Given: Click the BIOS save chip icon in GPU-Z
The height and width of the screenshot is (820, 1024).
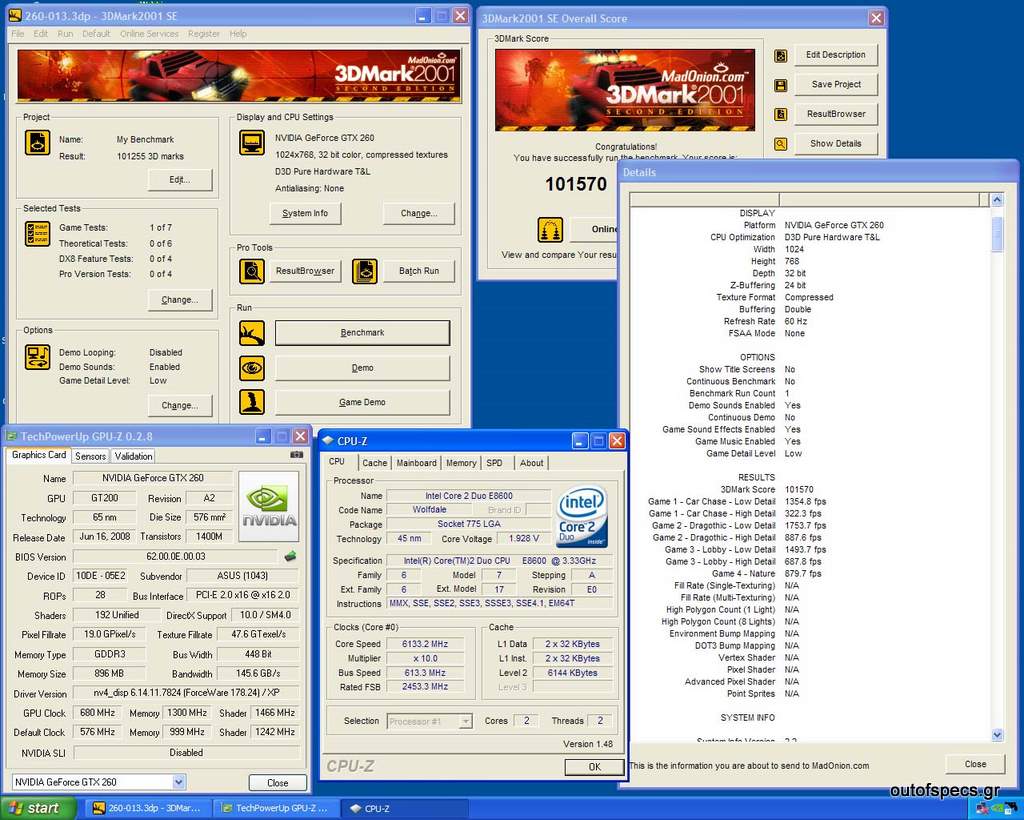Looking at the screenshot, I should [x=291, y=556].
